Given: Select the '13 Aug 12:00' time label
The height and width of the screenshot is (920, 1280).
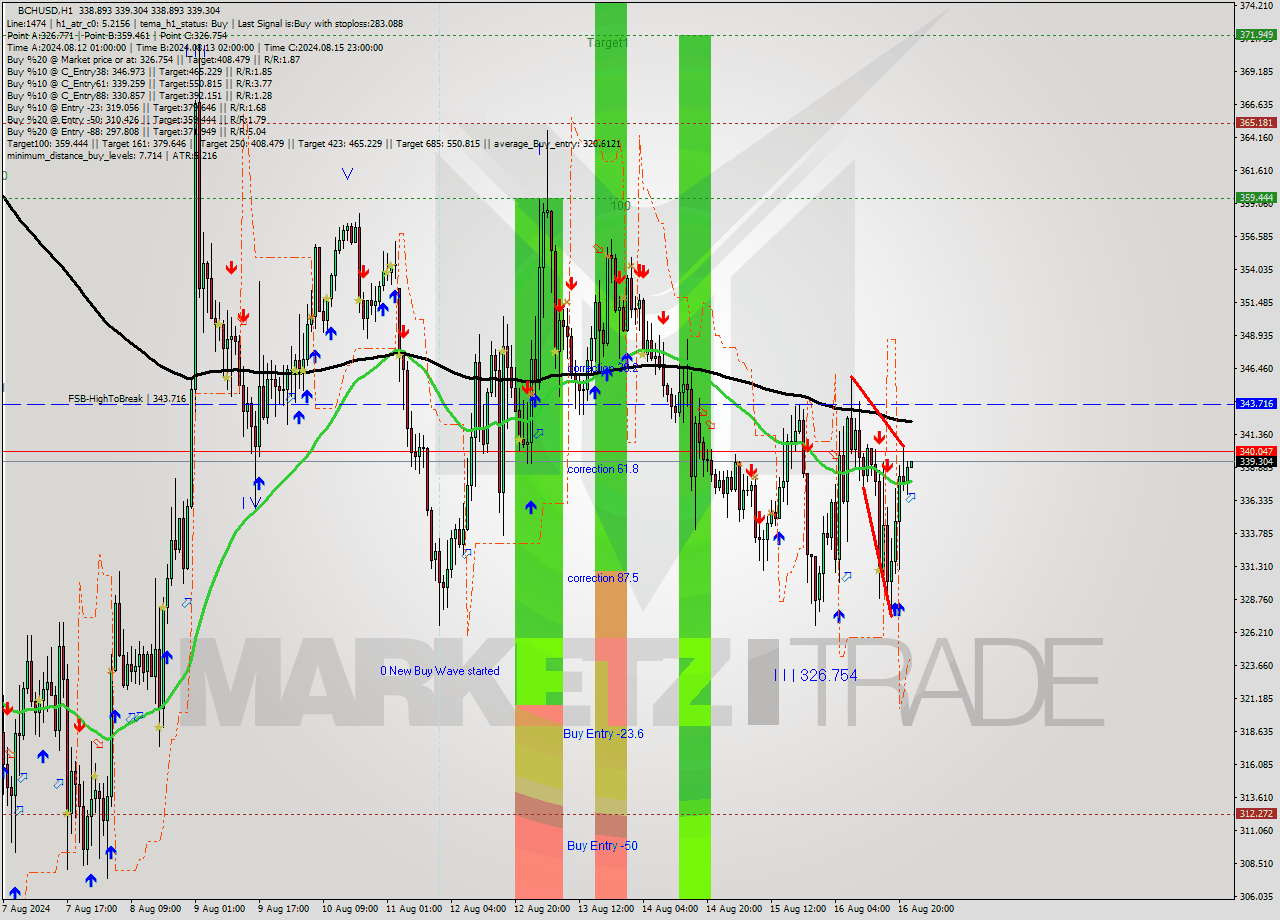Looking at the screenshot, I should tap(606, 909).
